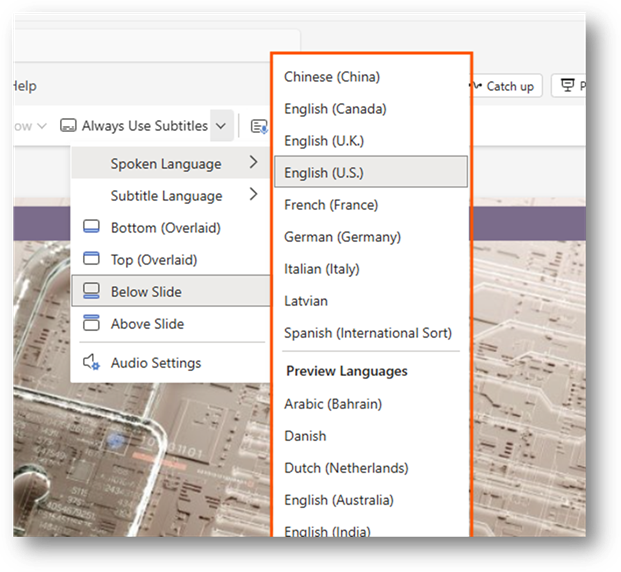Expand the Subtitle Language submenu arrow
The image size is (621, 572).
pyautogui.click(x=253, y=196)
